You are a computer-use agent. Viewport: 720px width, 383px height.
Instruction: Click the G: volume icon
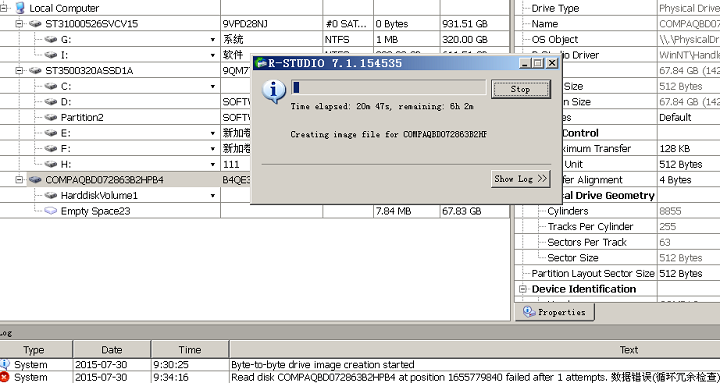(51, 39)
